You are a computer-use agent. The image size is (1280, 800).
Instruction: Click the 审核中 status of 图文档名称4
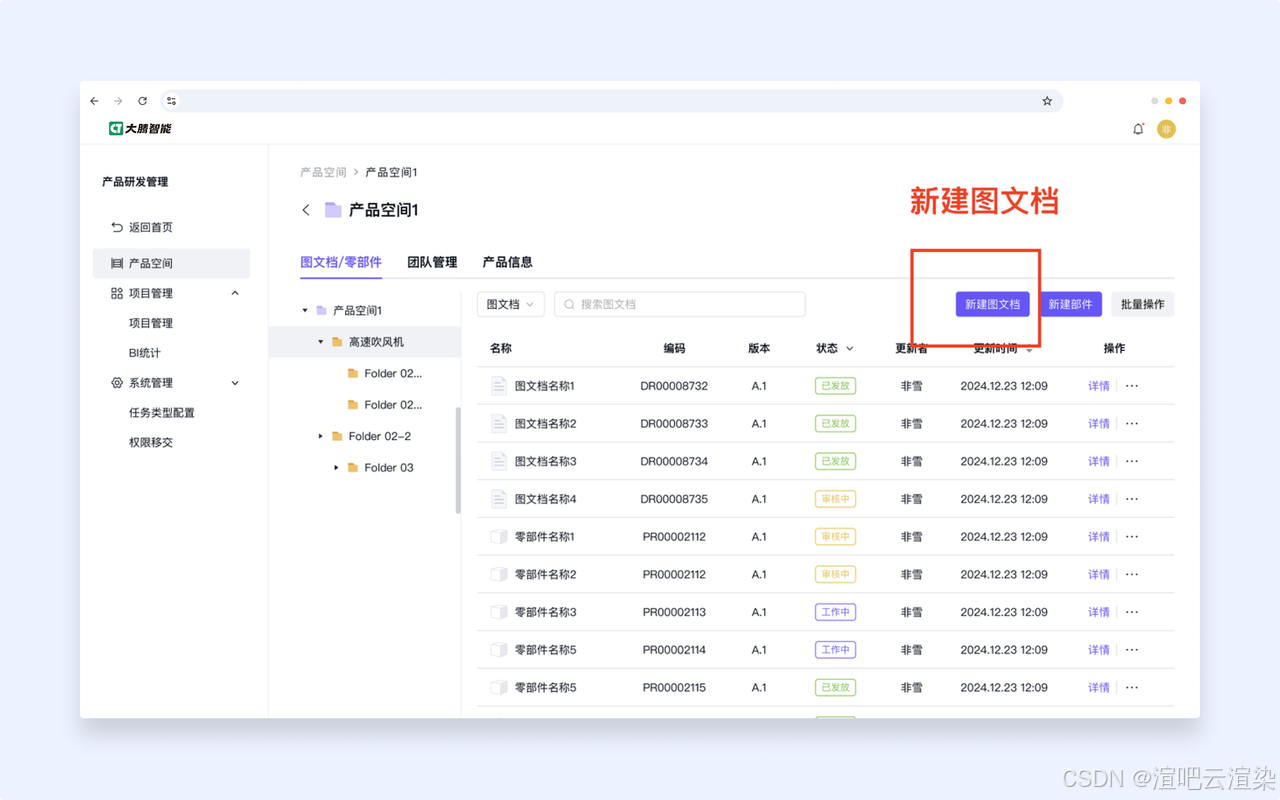835,499
